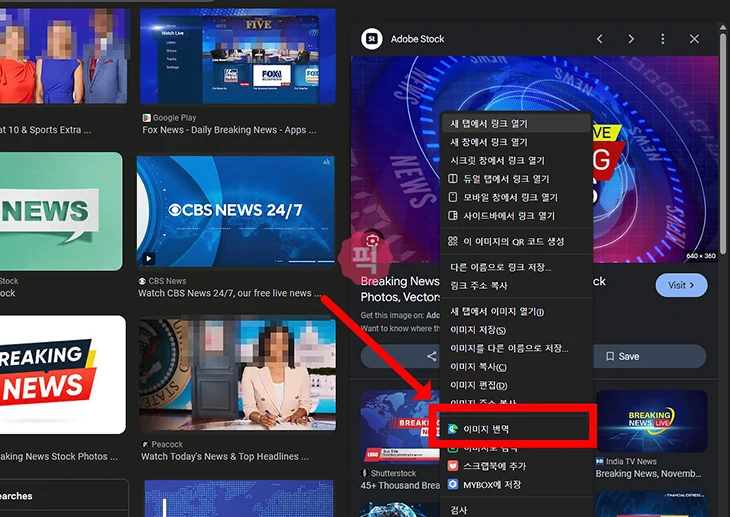Image resolution: width=730 pixels, height=517 pixels.
Task: Select '이 이미지의 QR 코드 생성' menu entry
Action: pyautogui.click(x=516, y=241)
